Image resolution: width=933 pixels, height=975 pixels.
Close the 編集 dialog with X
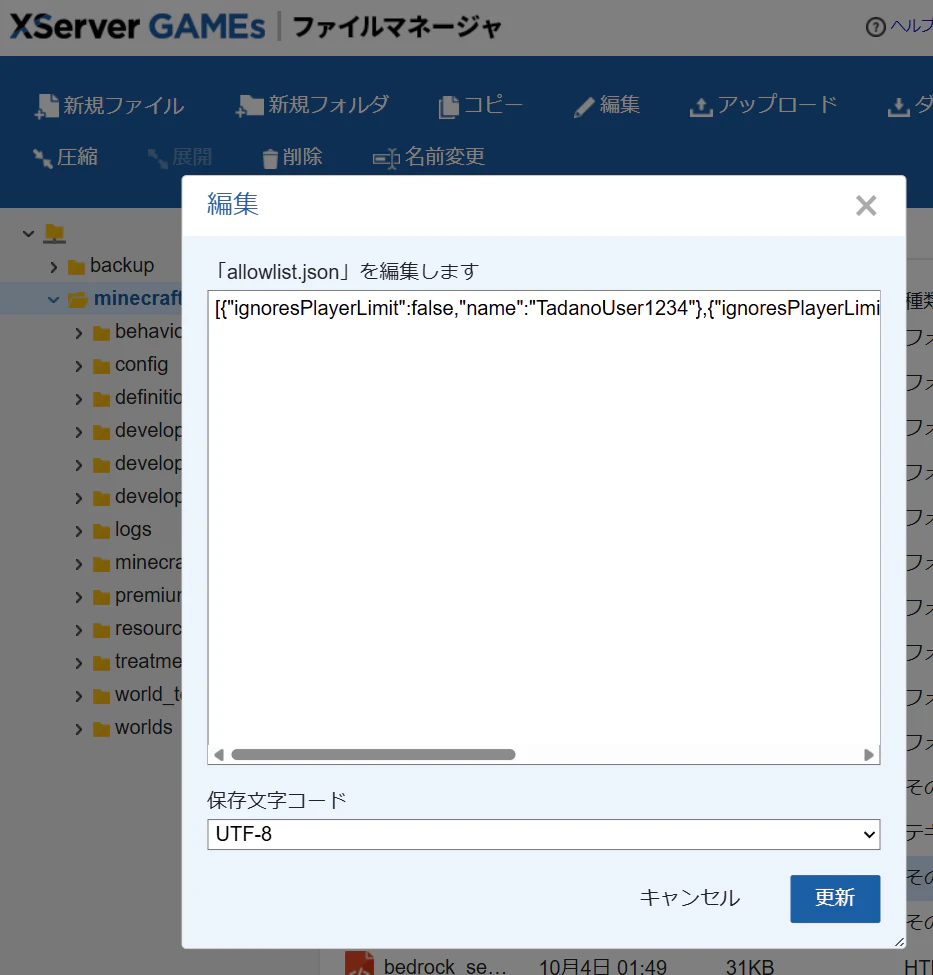866,205
